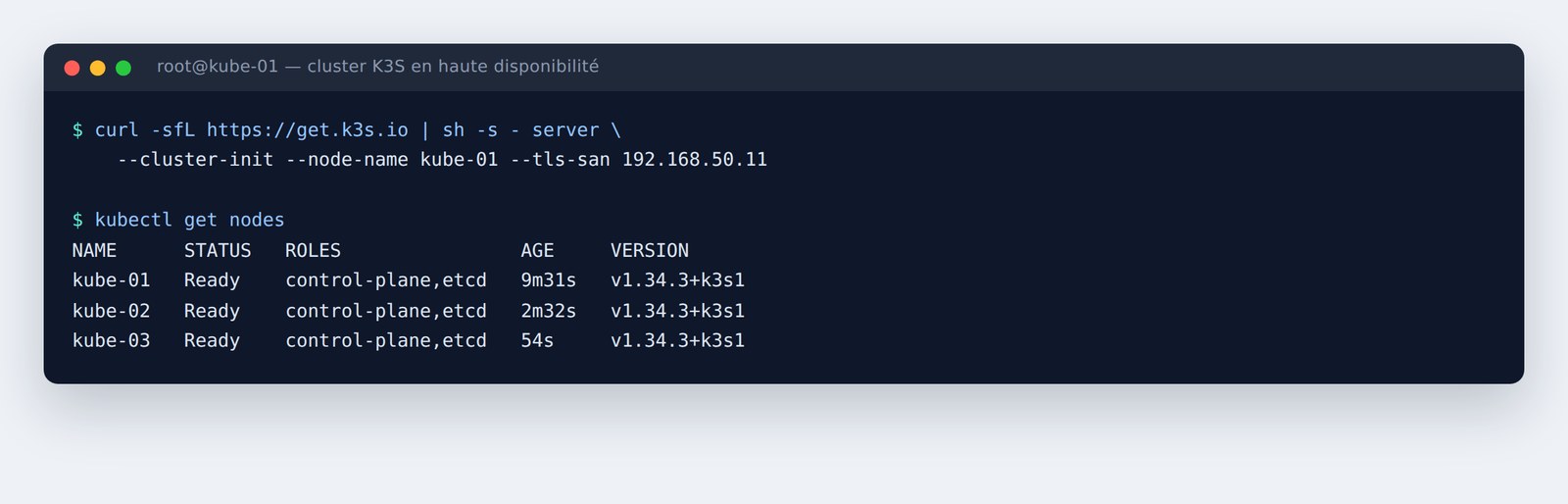The height and width of the screenshot is (504, 1568).
Task: Click the AGE column header
Action: tap(537, 251)
